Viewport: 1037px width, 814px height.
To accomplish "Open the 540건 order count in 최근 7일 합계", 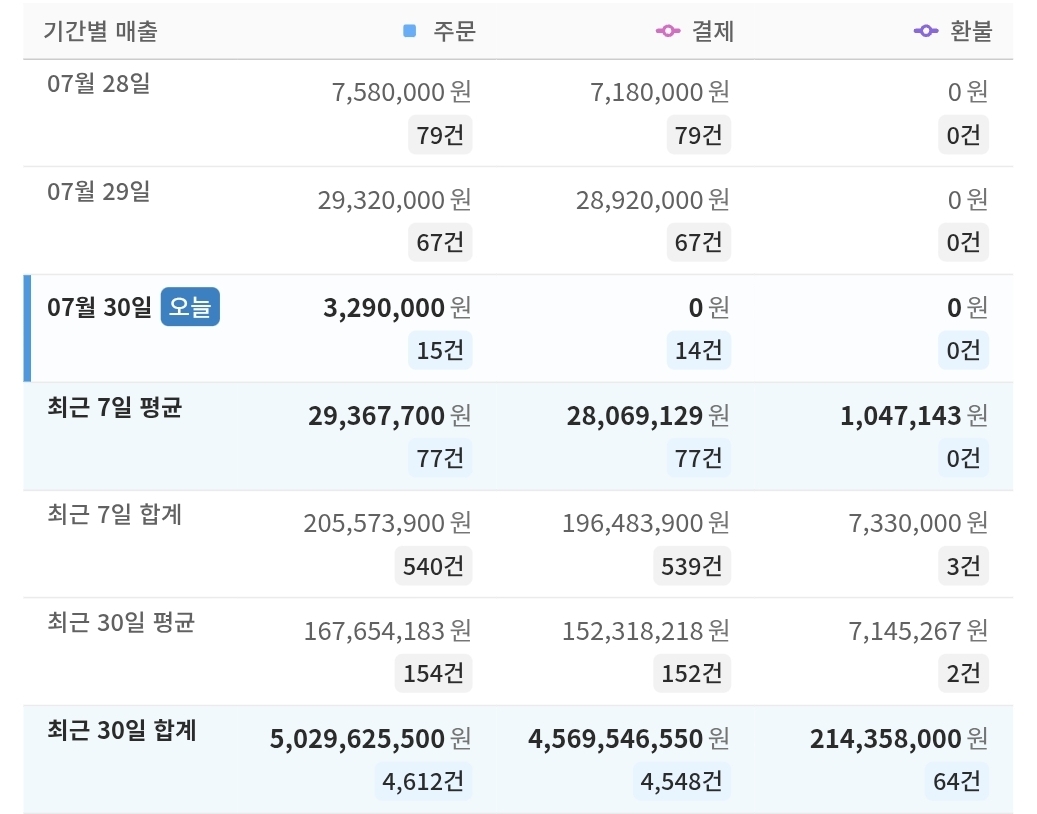I will 433,566.
